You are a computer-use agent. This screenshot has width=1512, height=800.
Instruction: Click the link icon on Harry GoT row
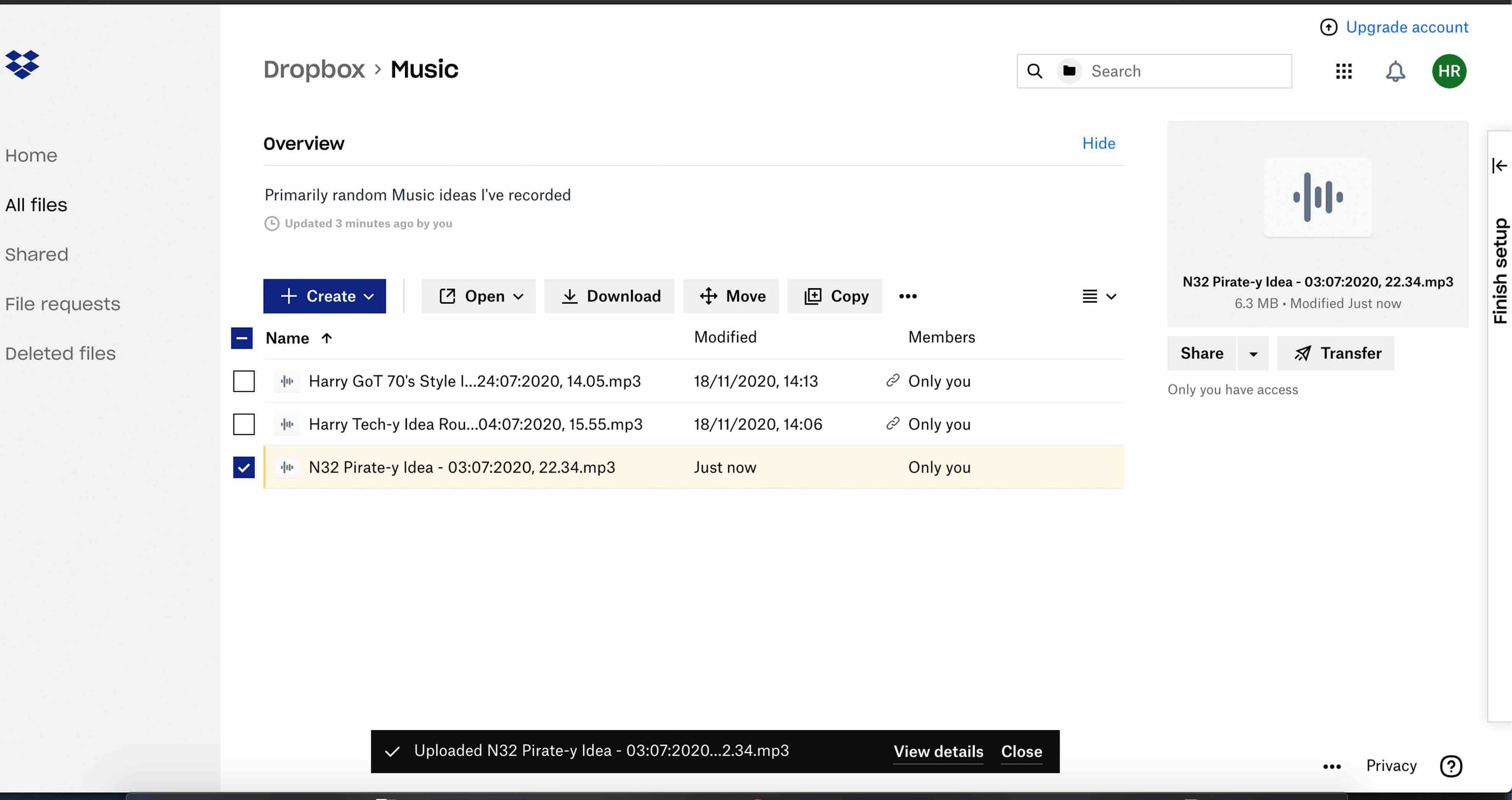[893, 380]
